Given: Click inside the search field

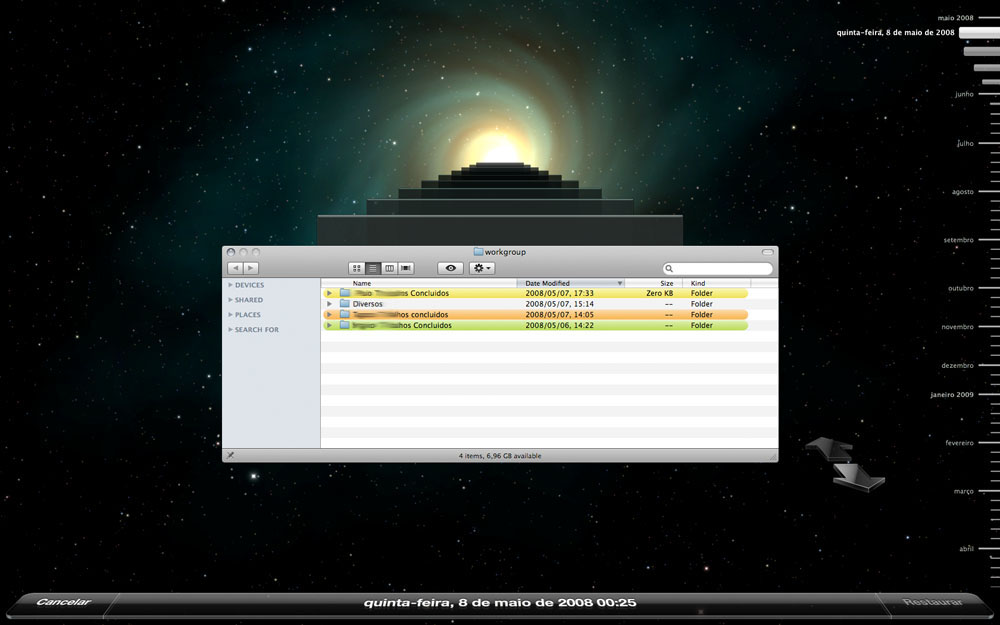Looking at the screenshot, I should [716, 268].
